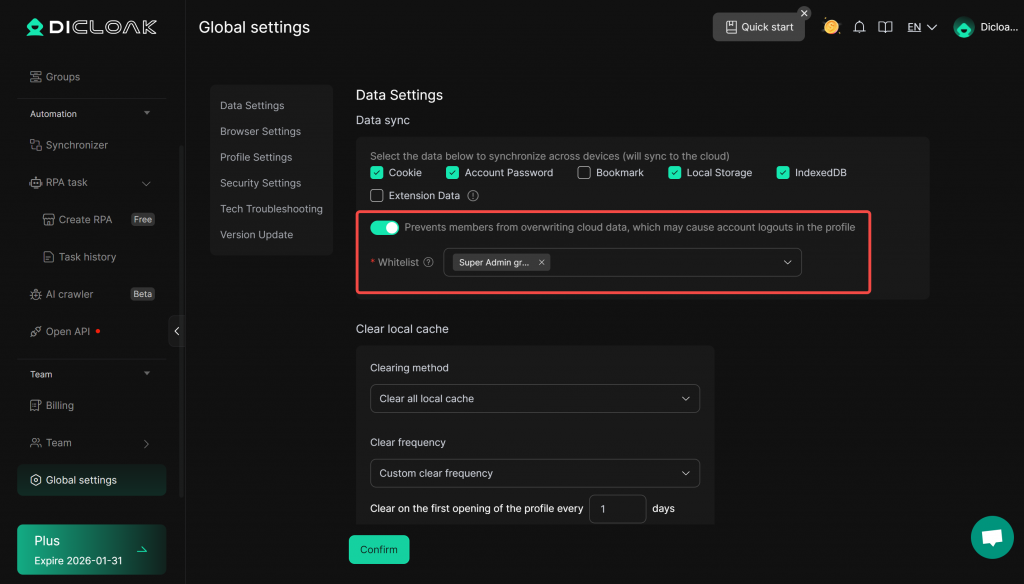
Task: Select Security Settings in settings menu
Action: coord(260,183)
